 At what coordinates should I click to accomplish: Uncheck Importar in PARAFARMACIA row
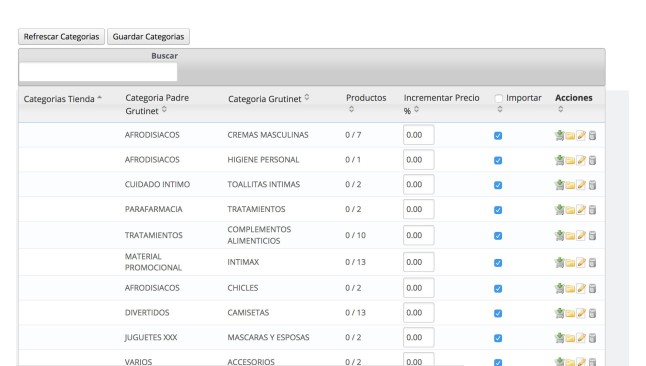coord(498,210)
